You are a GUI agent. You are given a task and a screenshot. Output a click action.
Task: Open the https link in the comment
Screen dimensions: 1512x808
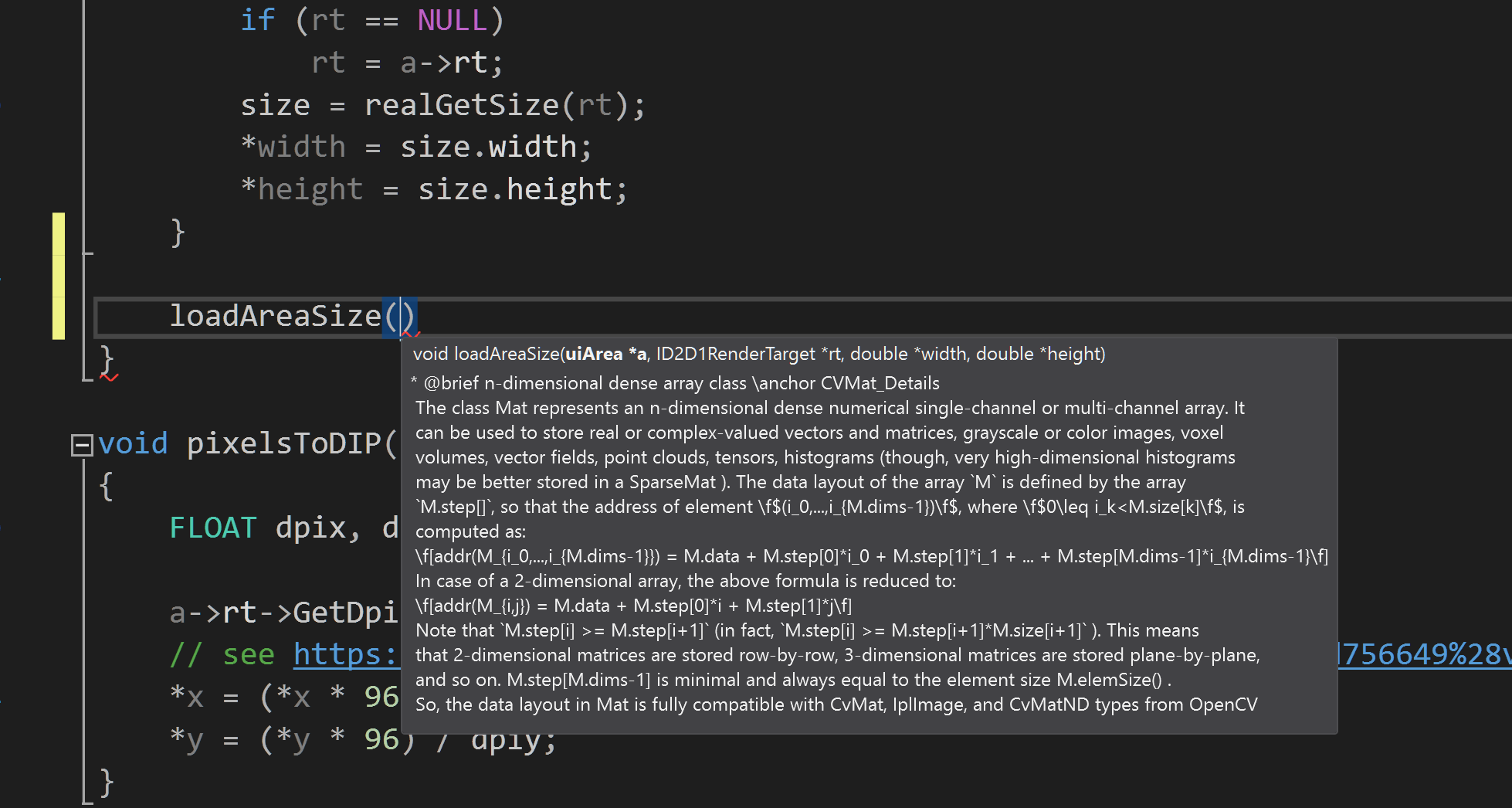pos(345,654)
